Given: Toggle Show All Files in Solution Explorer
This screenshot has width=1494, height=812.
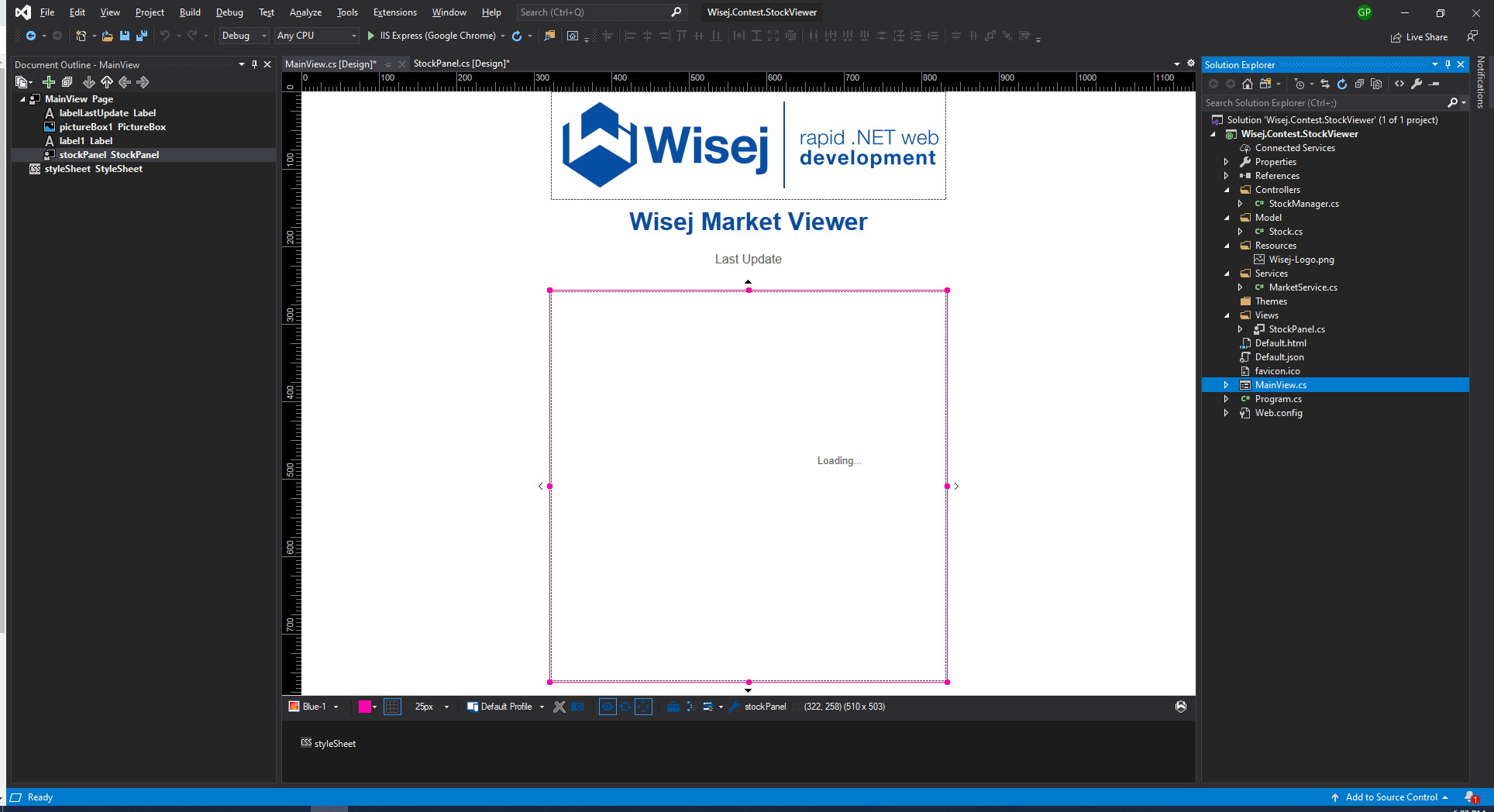Looking at the screenshot, I should [x=1376, y=84].
